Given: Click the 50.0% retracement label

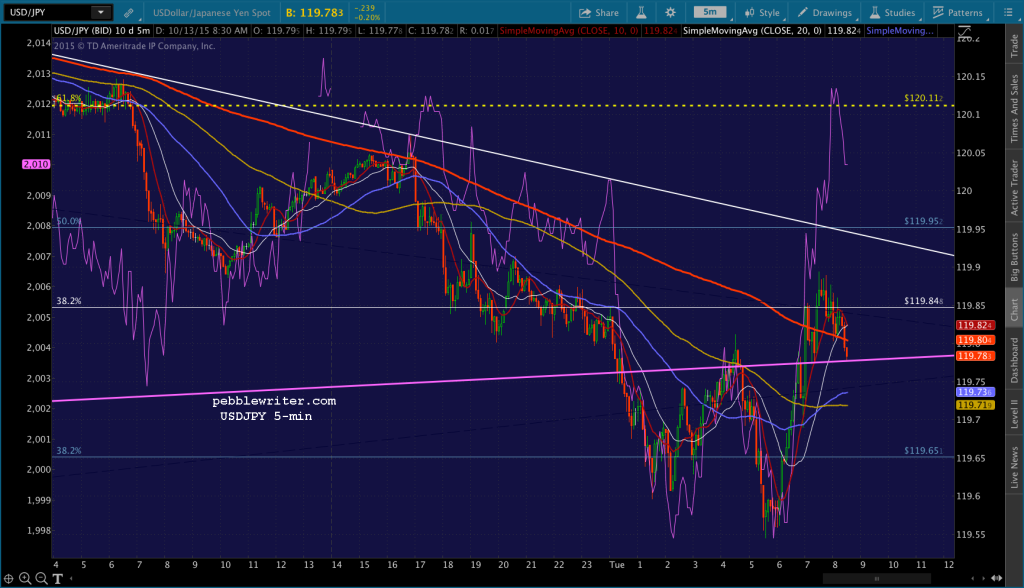Looking at the screenshot, I should (x=69, y=221).
